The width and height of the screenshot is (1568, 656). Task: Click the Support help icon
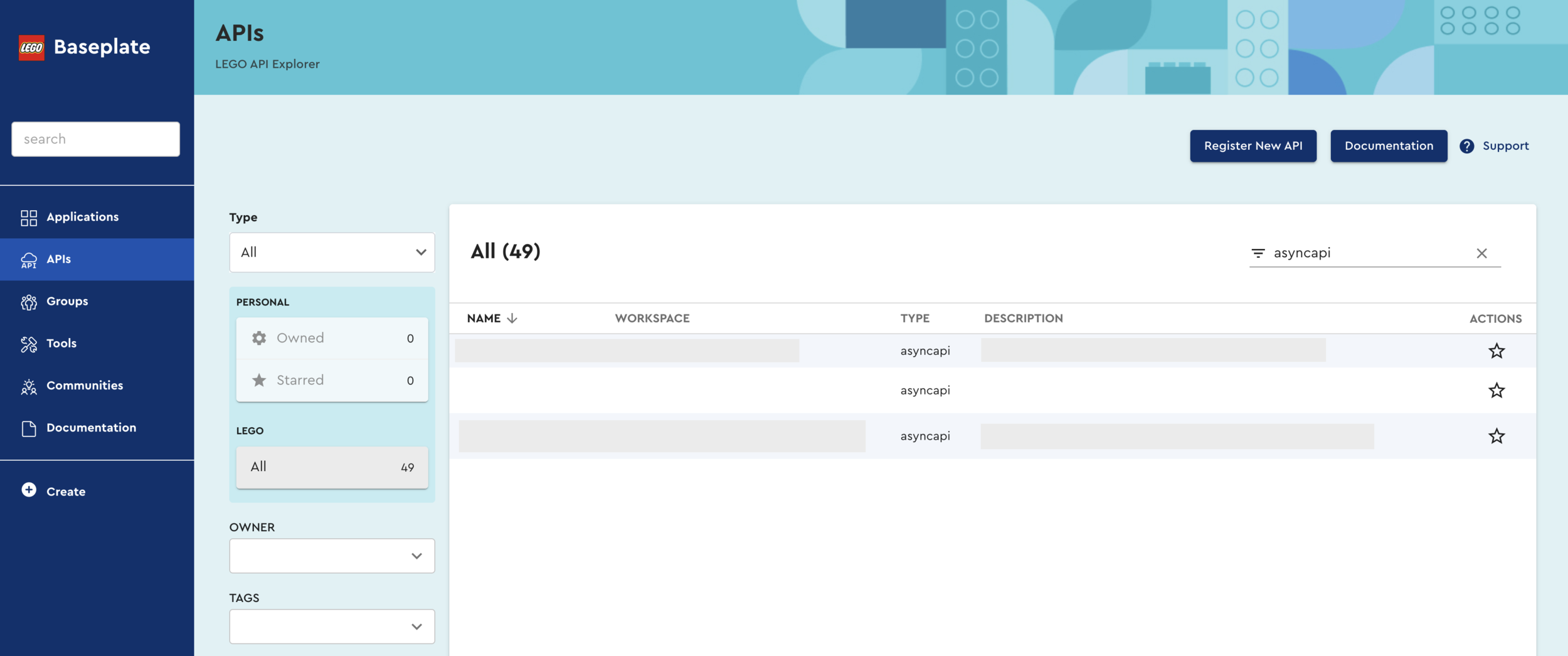point(1466,146)
